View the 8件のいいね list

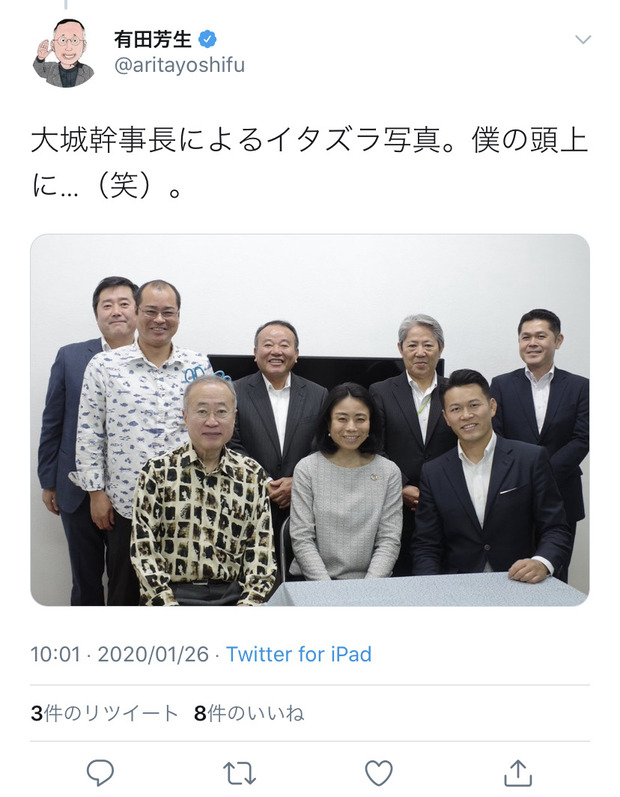pyautogui.click(x=249, y=714)
